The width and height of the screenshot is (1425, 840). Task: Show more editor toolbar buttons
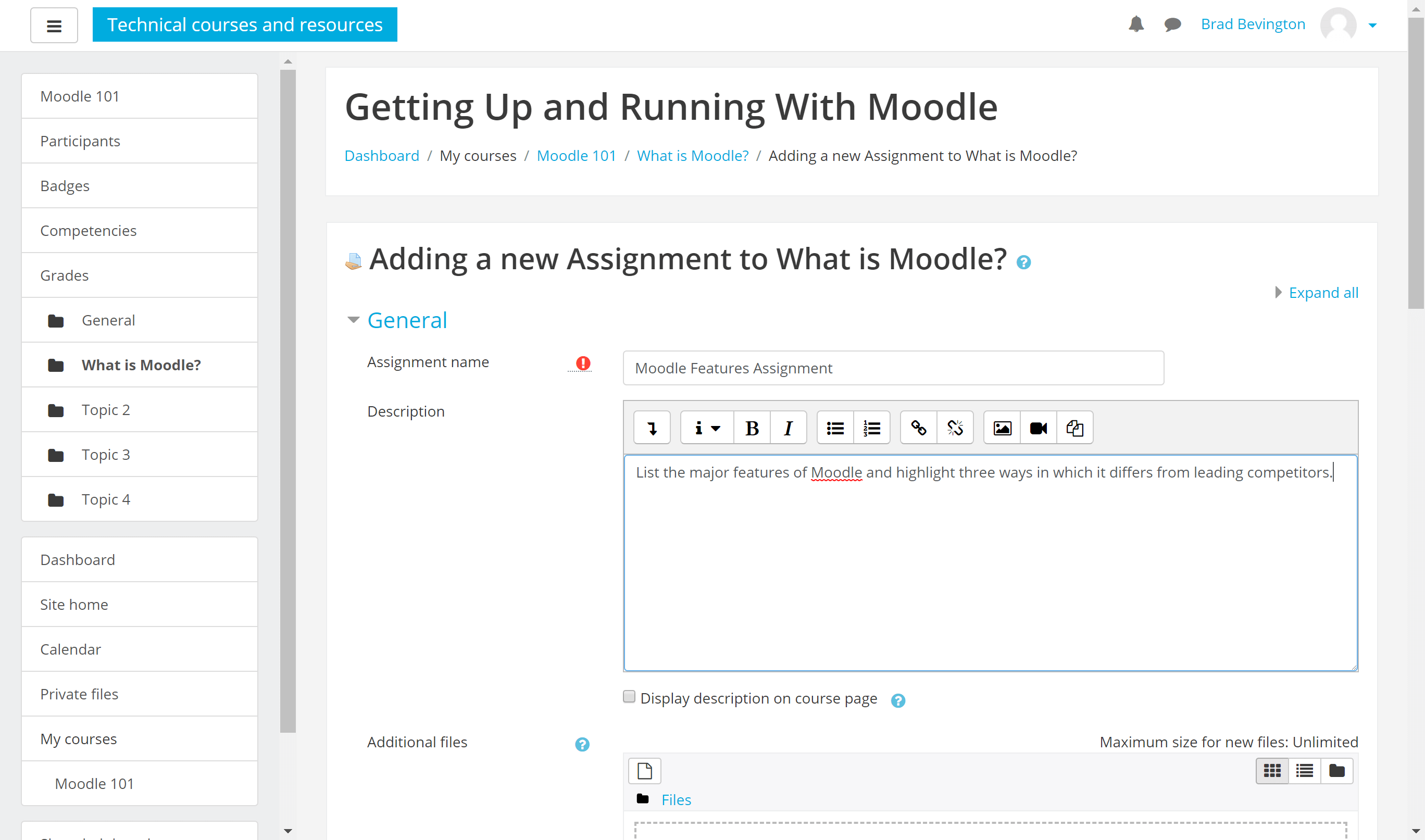coord(652,428)
